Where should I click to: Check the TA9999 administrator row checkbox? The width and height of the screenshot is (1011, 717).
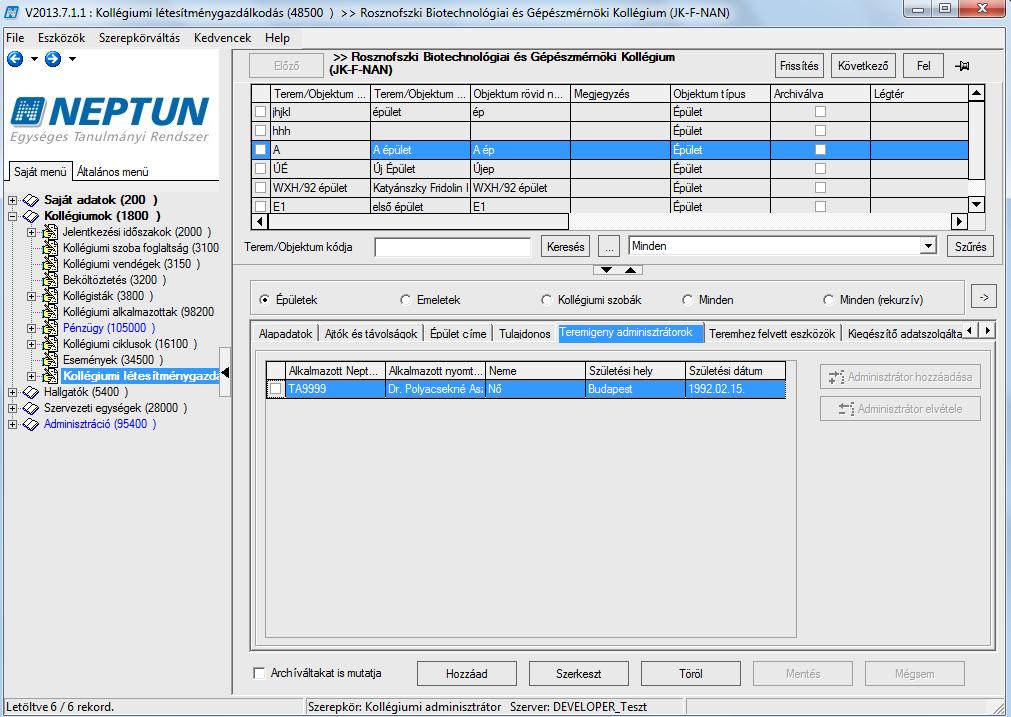pos(276,389)
